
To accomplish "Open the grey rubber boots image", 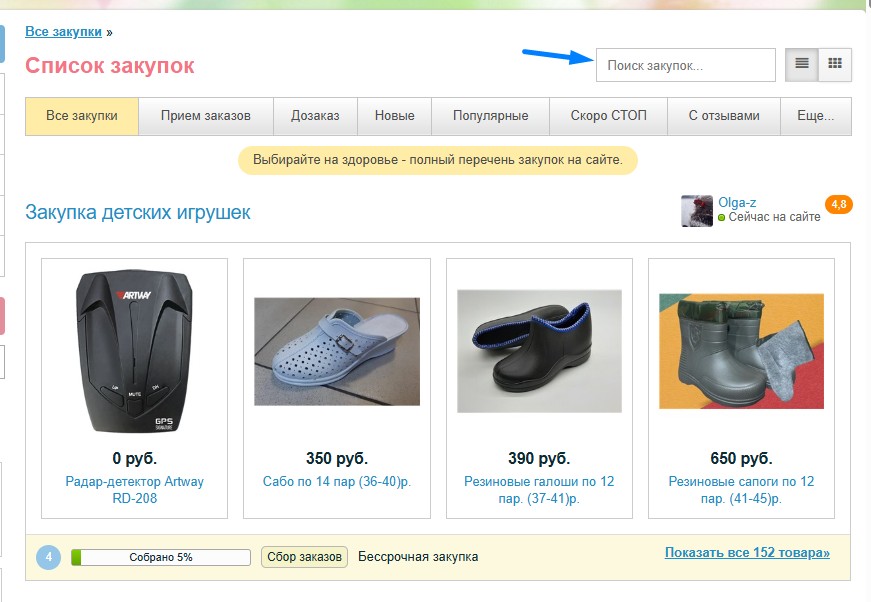I will point(741,351).
